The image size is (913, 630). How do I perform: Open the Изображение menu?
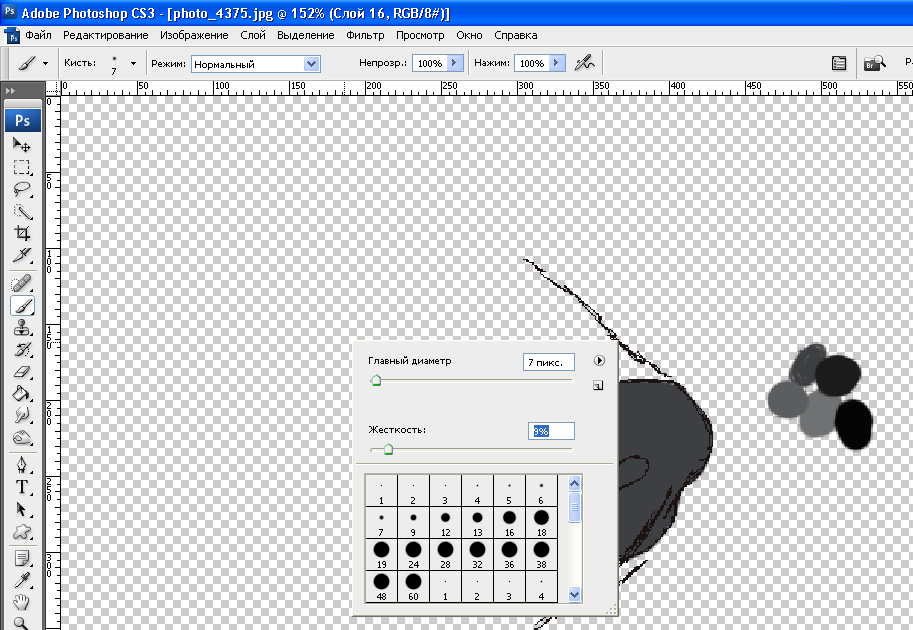pos(194,35)
